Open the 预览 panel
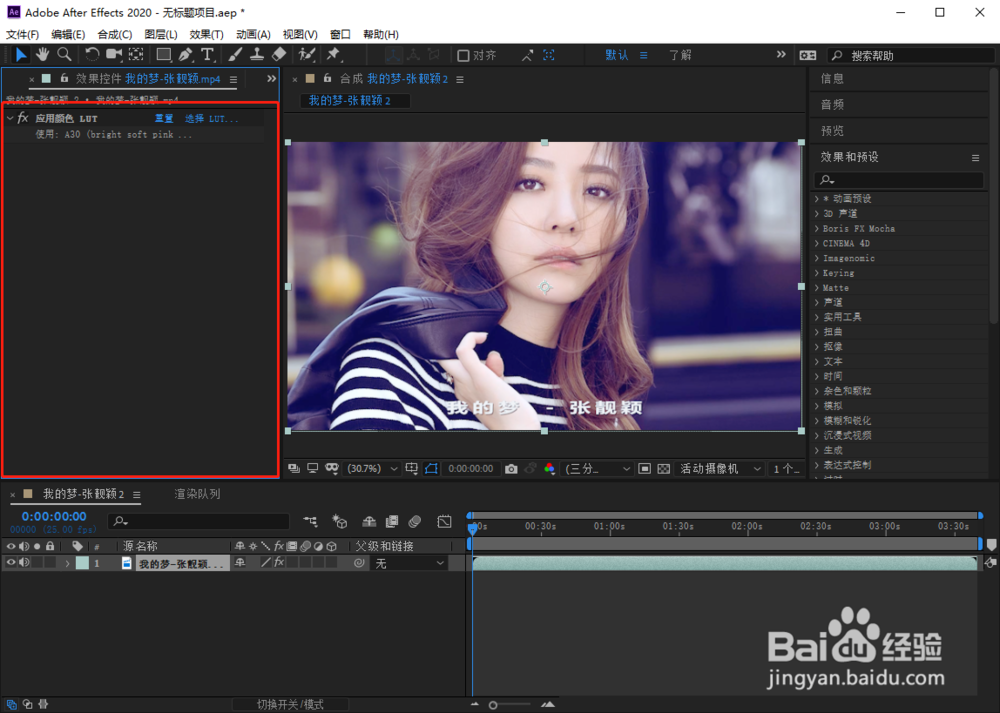 [x=832, y=131]
